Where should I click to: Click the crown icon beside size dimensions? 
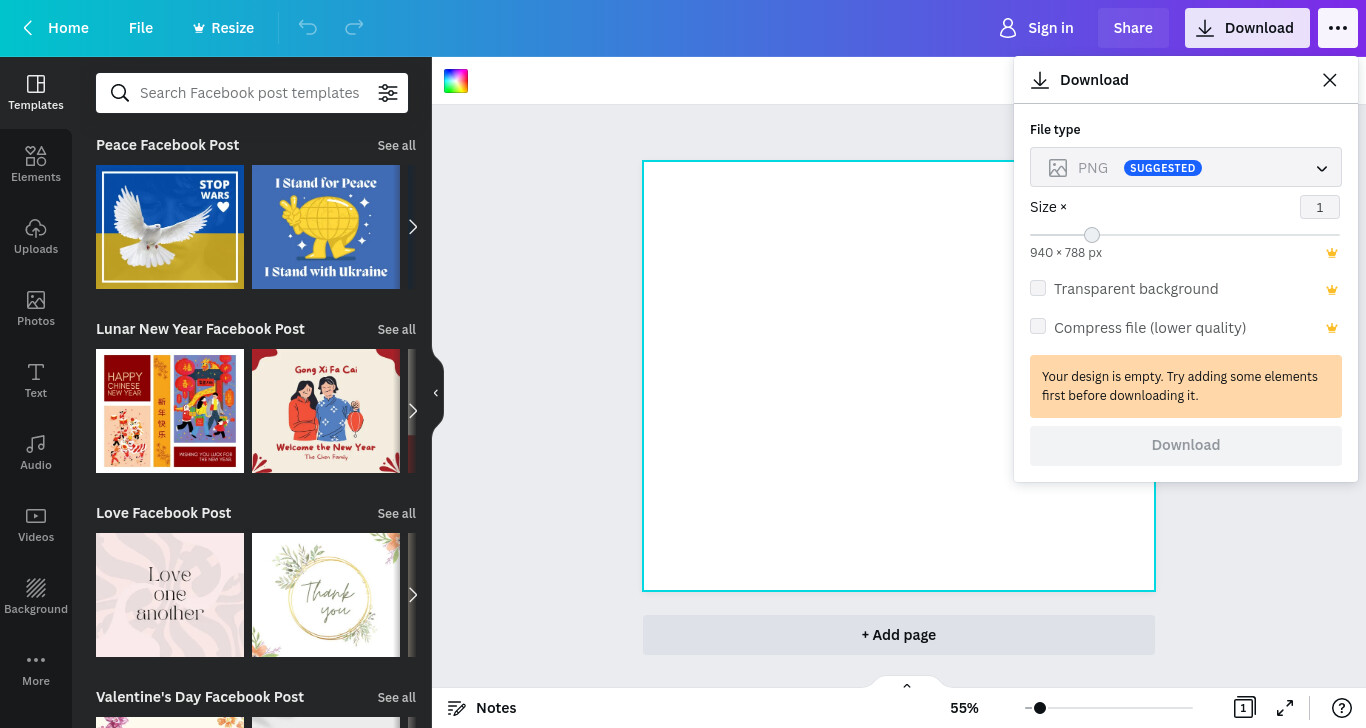pos(1331,253)
